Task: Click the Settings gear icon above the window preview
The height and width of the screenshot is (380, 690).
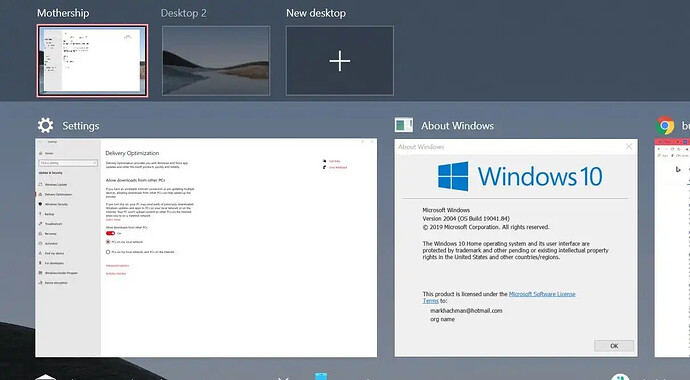Action: (x=45, y=125)
